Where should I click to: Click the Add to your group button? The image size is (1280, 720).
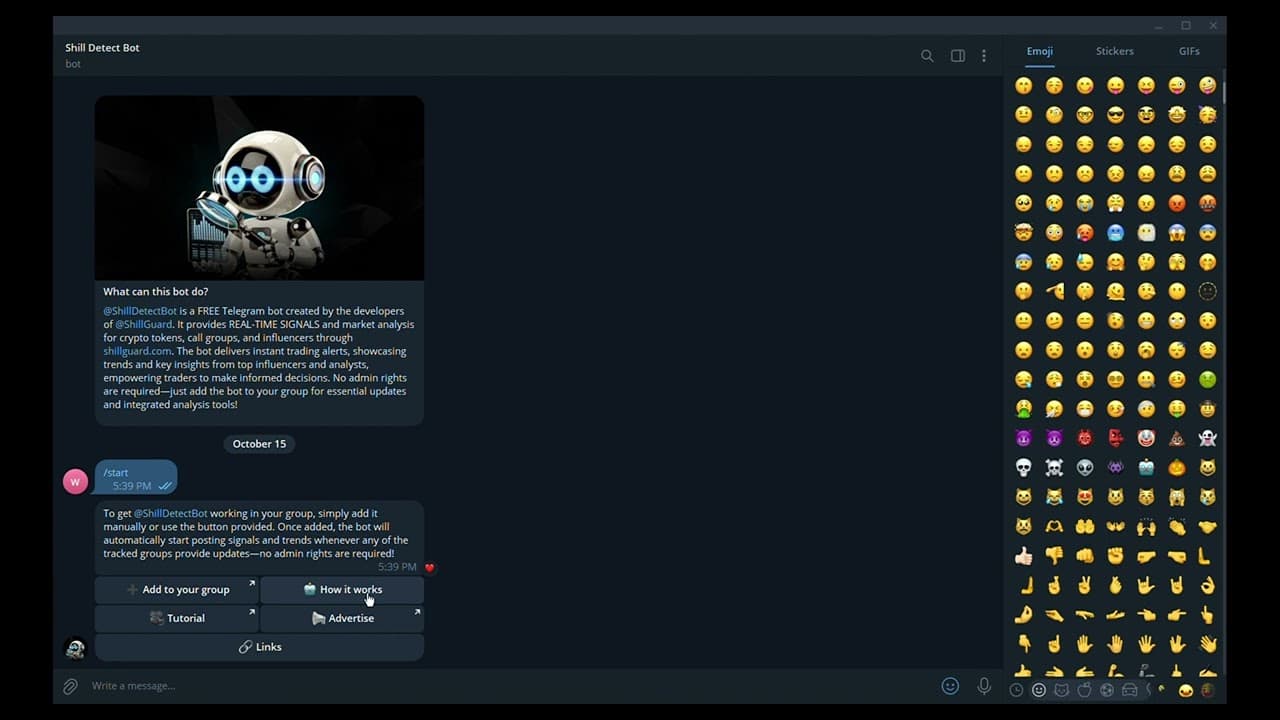point(176,590)
